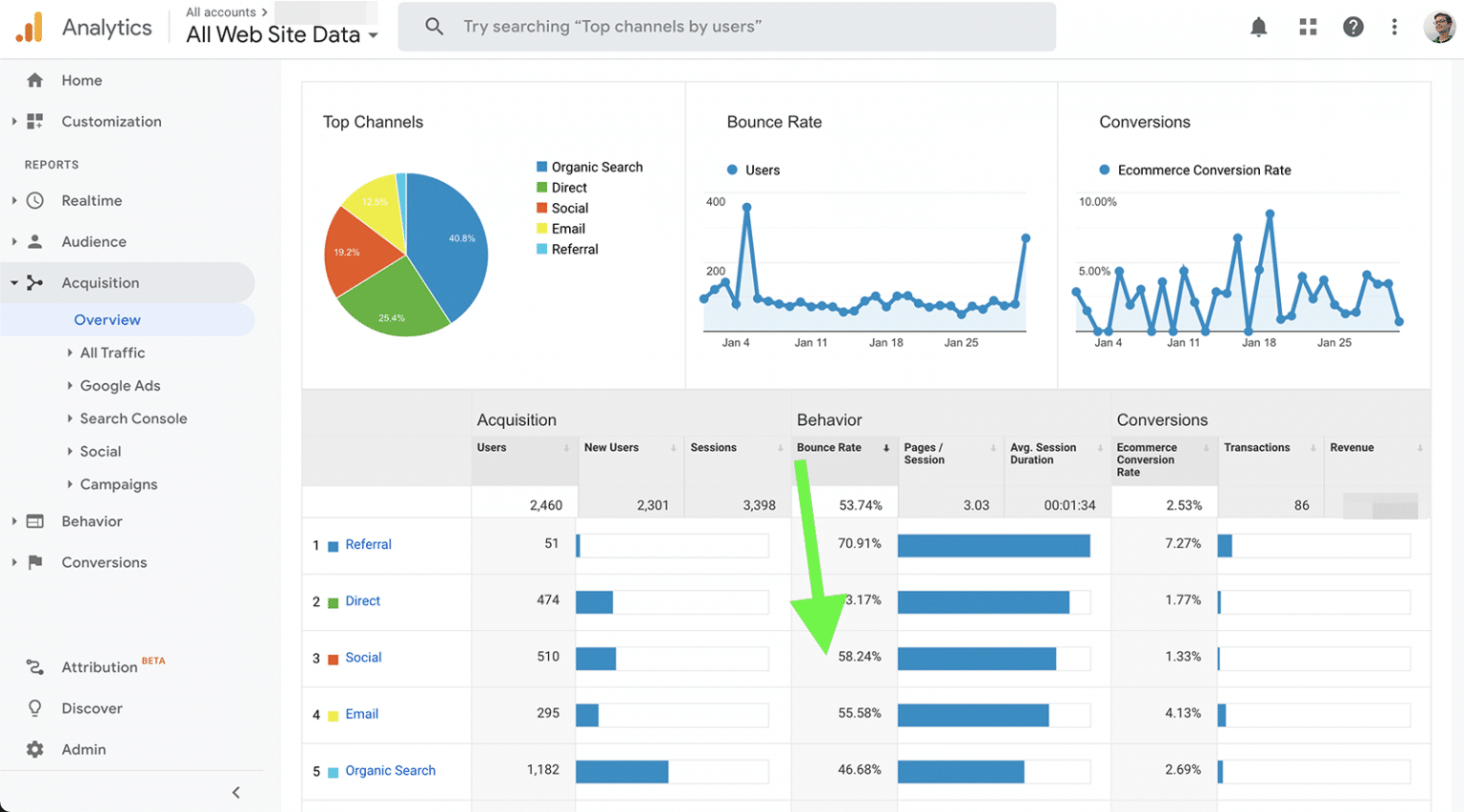
Task: Open the Referral channel report
Action: click(x=367, y=544)
